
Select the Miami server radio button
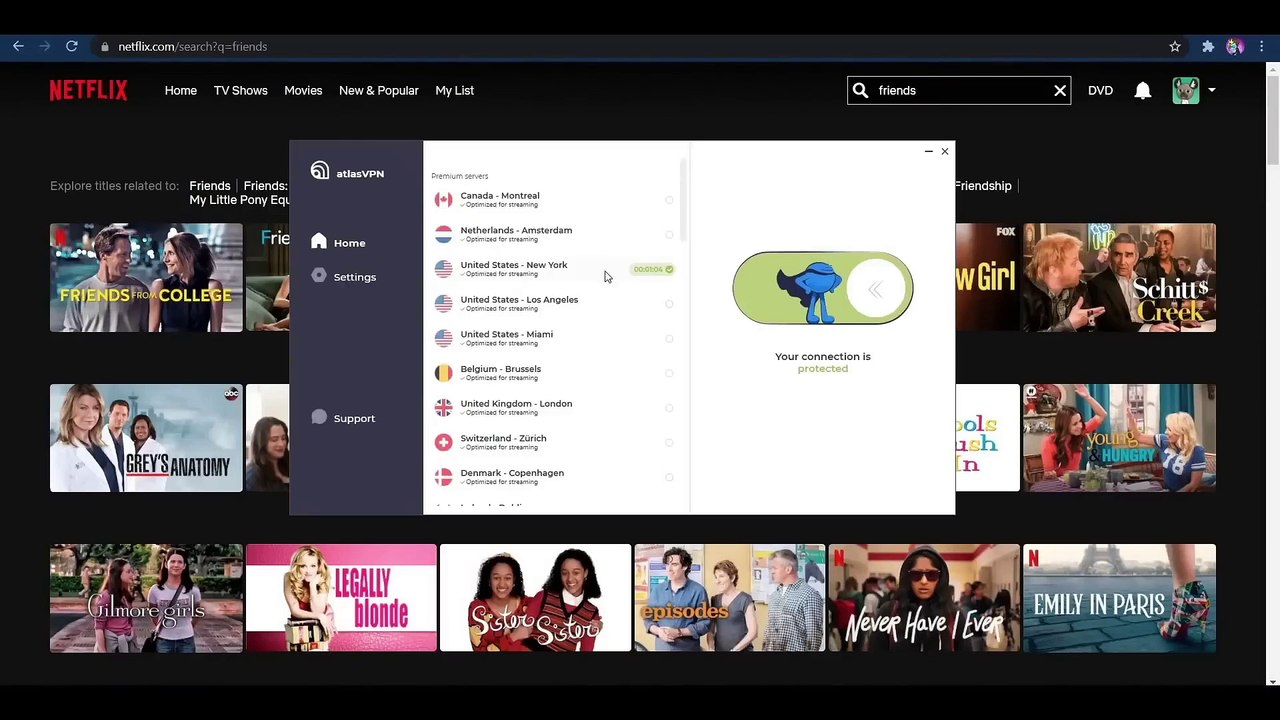click(669, 338)
